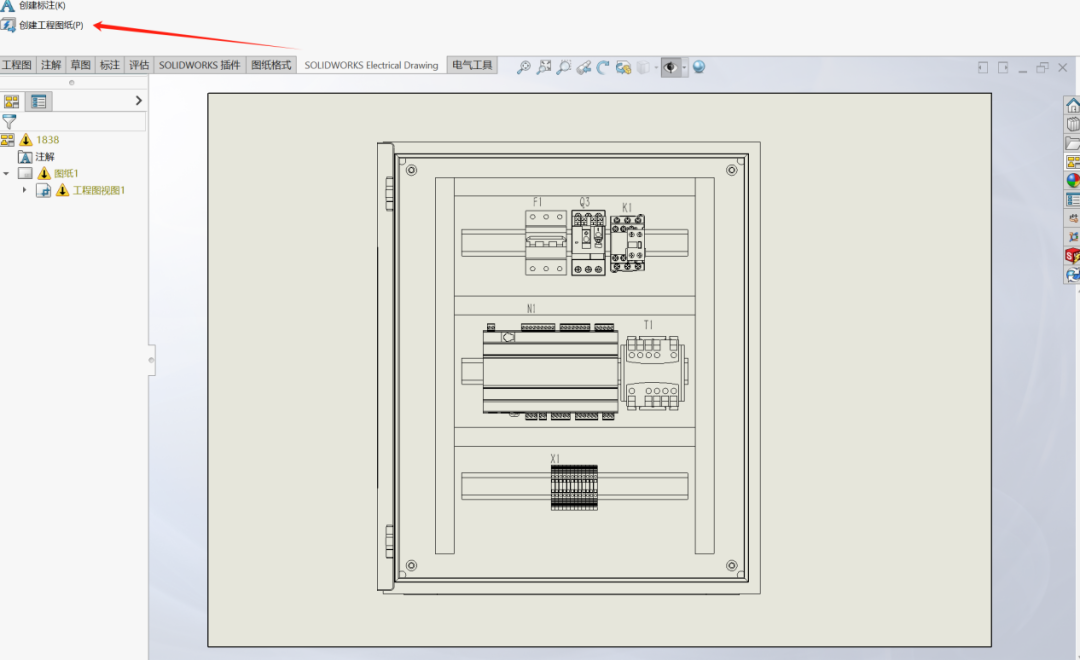
Task: Expand the 工程图视图1 tree item
Action: pyautogui.click(x=25, y=189)
